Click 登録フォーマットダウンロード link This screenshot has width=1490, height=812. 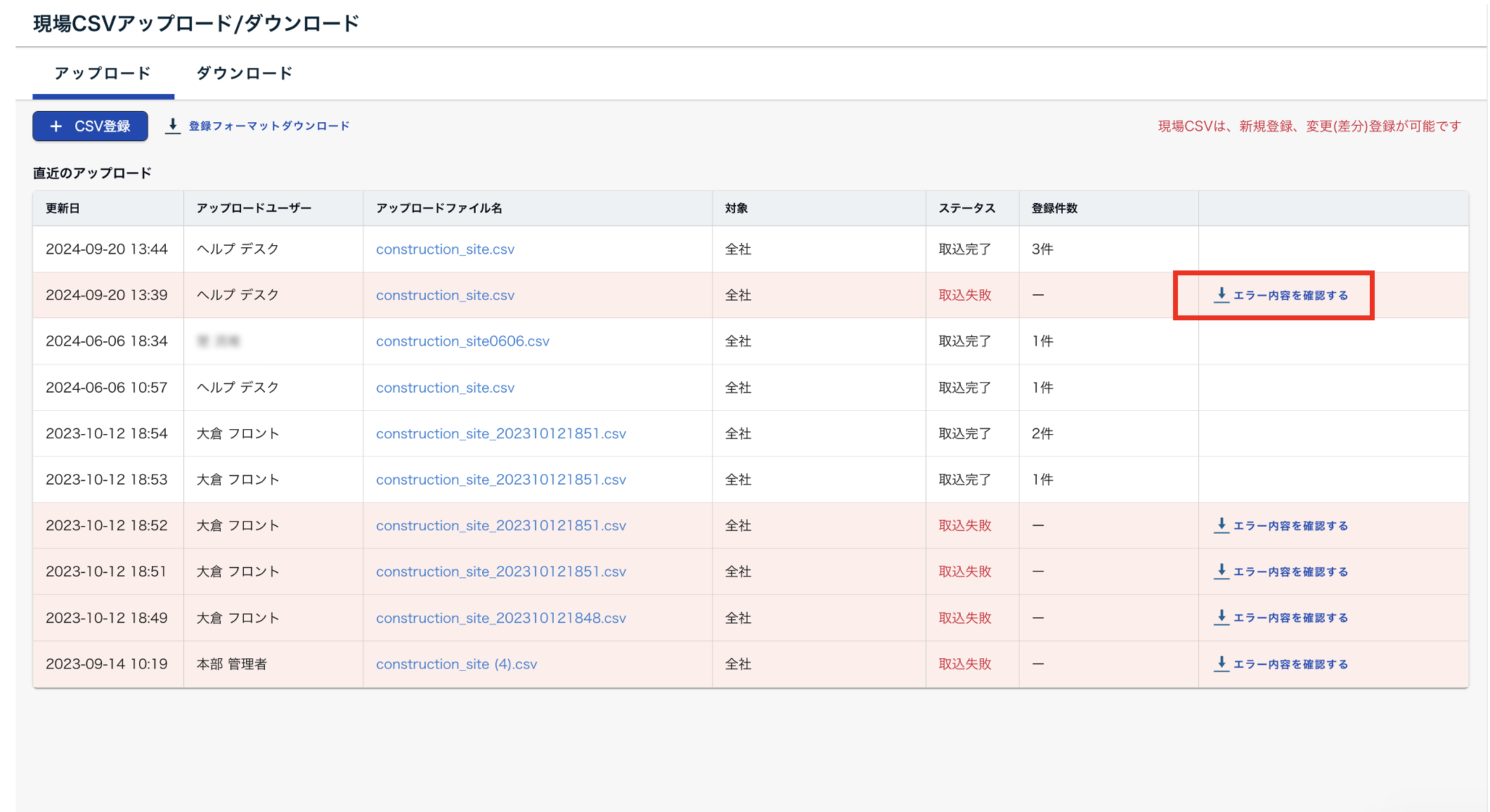point(268,126)
